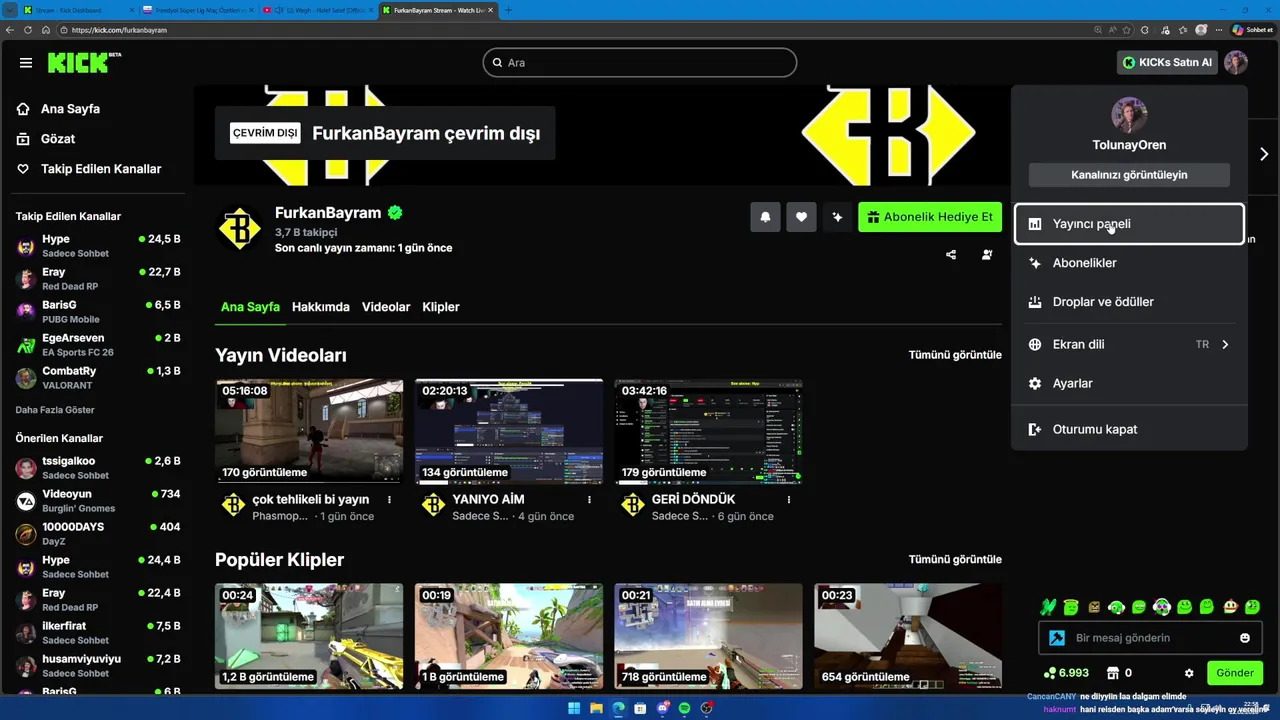Open chat settings gear icon
This screenshot has width=1280, height=720.
(1189, 673)
